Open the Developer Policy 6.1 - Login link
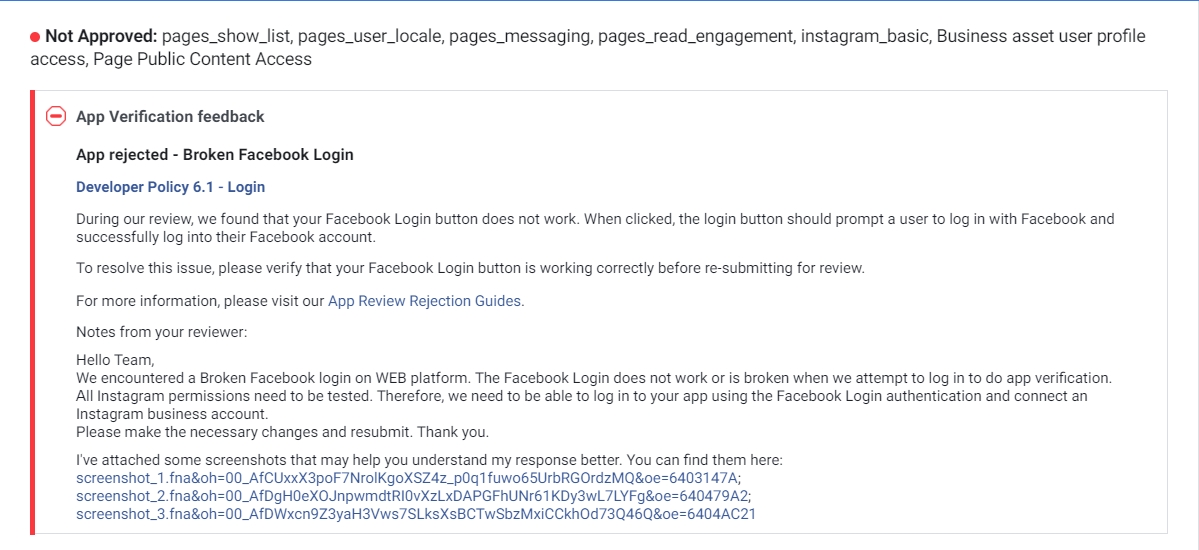 click(170, 187)
